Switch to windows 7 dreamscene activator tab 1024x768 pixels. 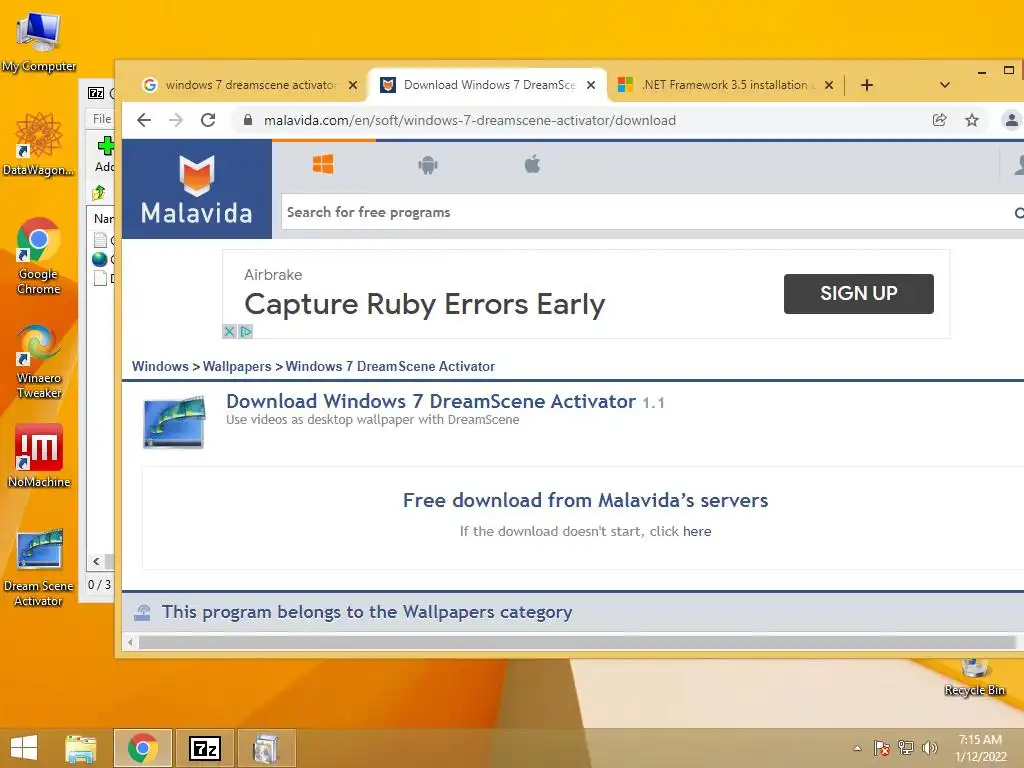[x=249, y=85]
